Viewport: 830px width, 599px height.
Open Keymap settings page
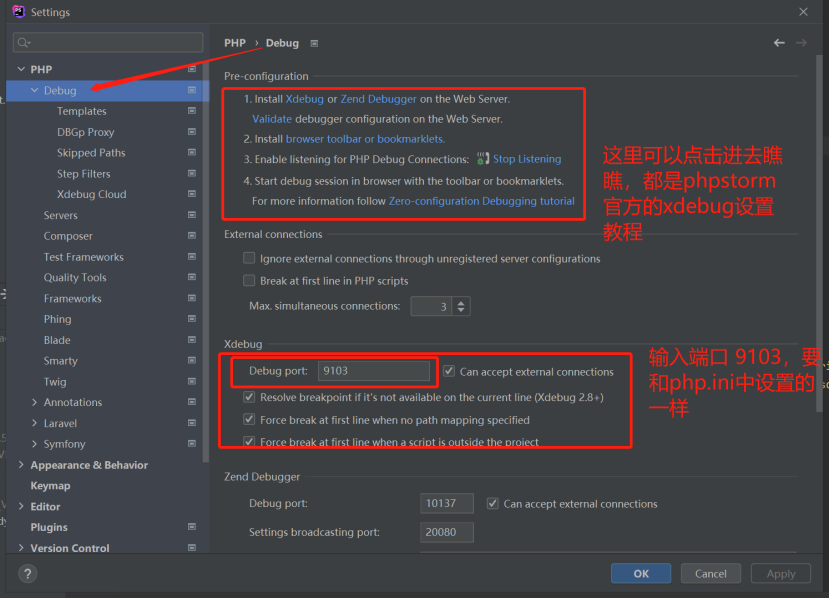(50, 486)
